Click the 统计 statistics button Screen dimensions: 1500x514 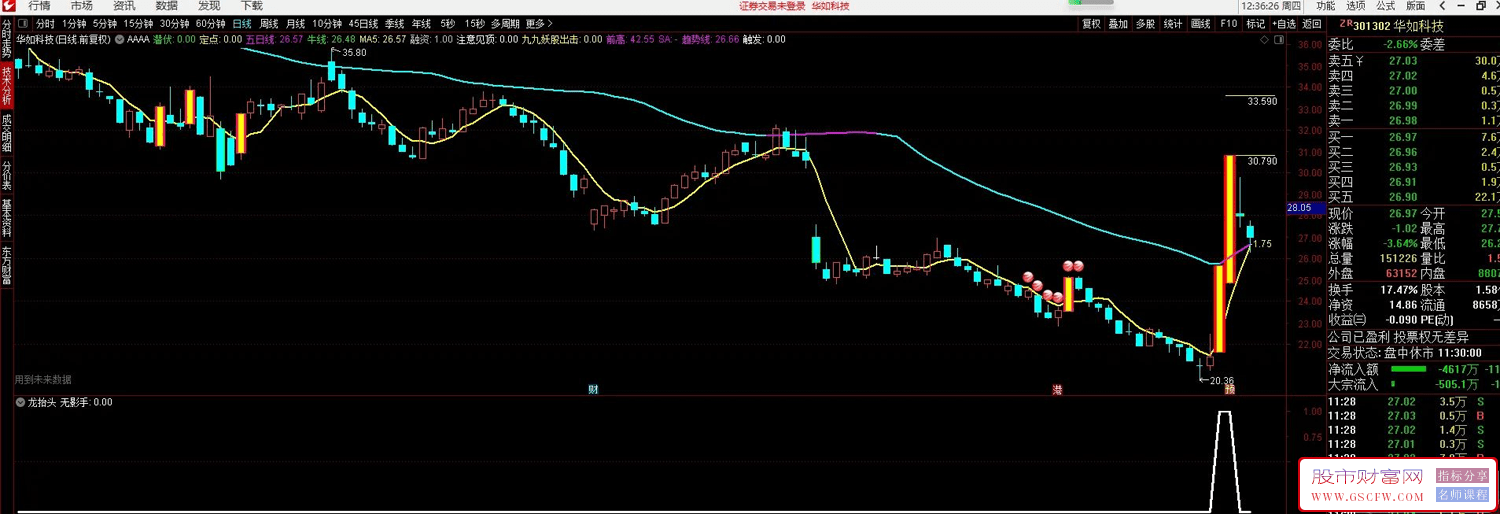click(1172, 23)
